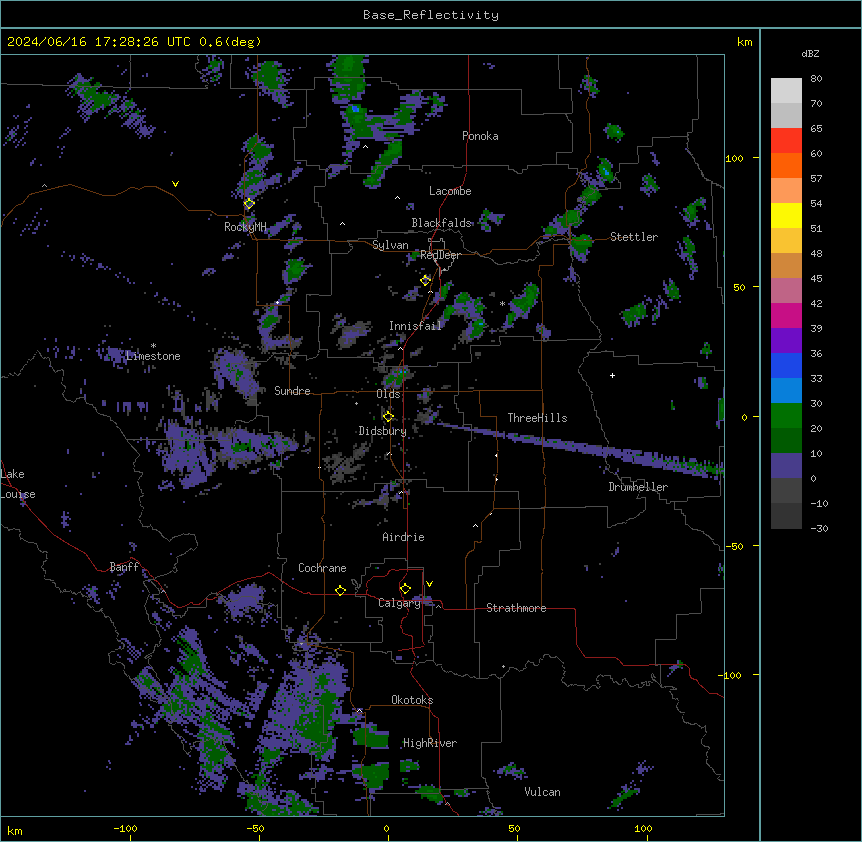This screenshot has width=862, height=842.
Task: Click the RockyMH label
Action: 245,227
